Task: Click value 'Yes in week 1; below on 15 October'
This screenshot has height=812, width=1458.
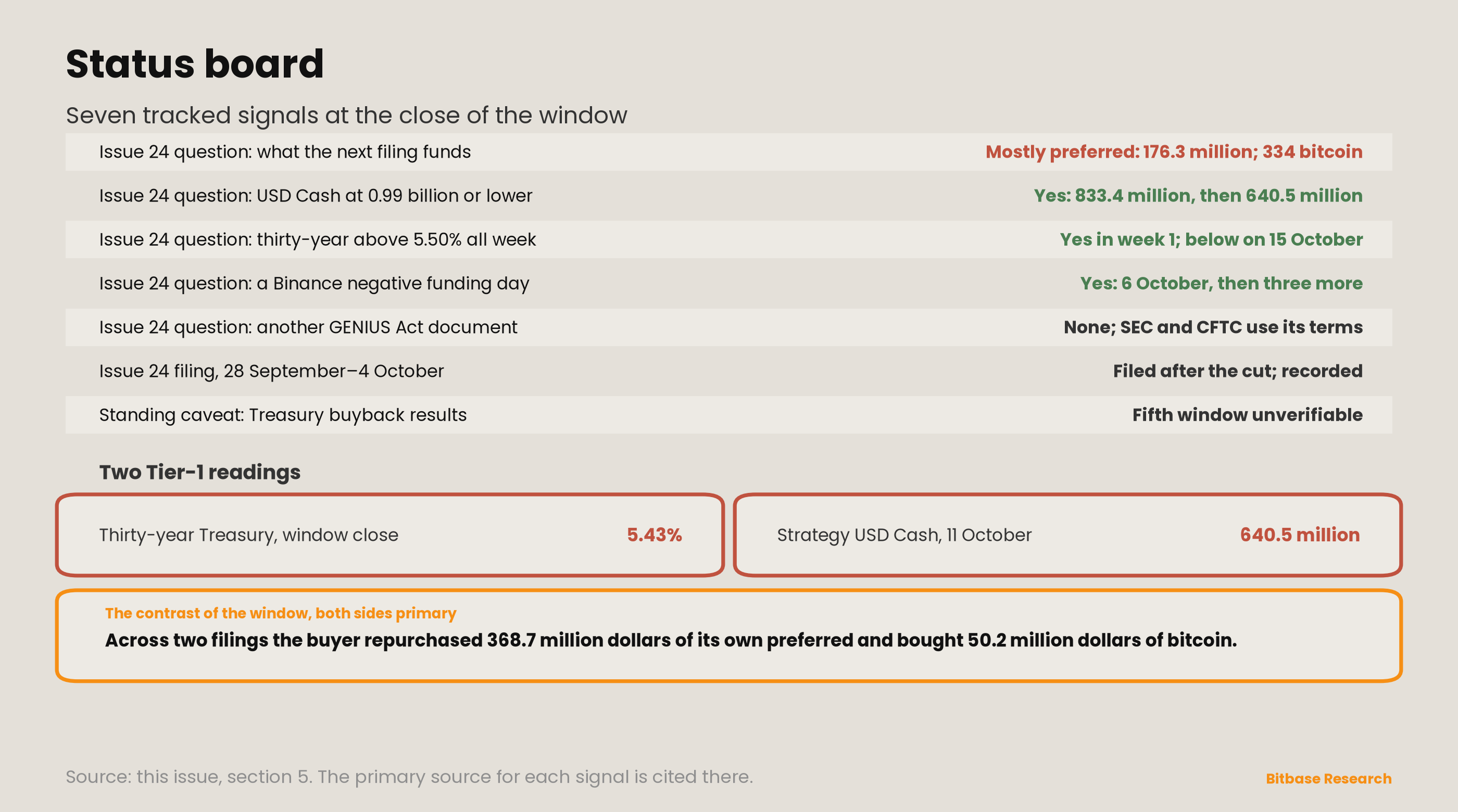Action: [1211, 239]
